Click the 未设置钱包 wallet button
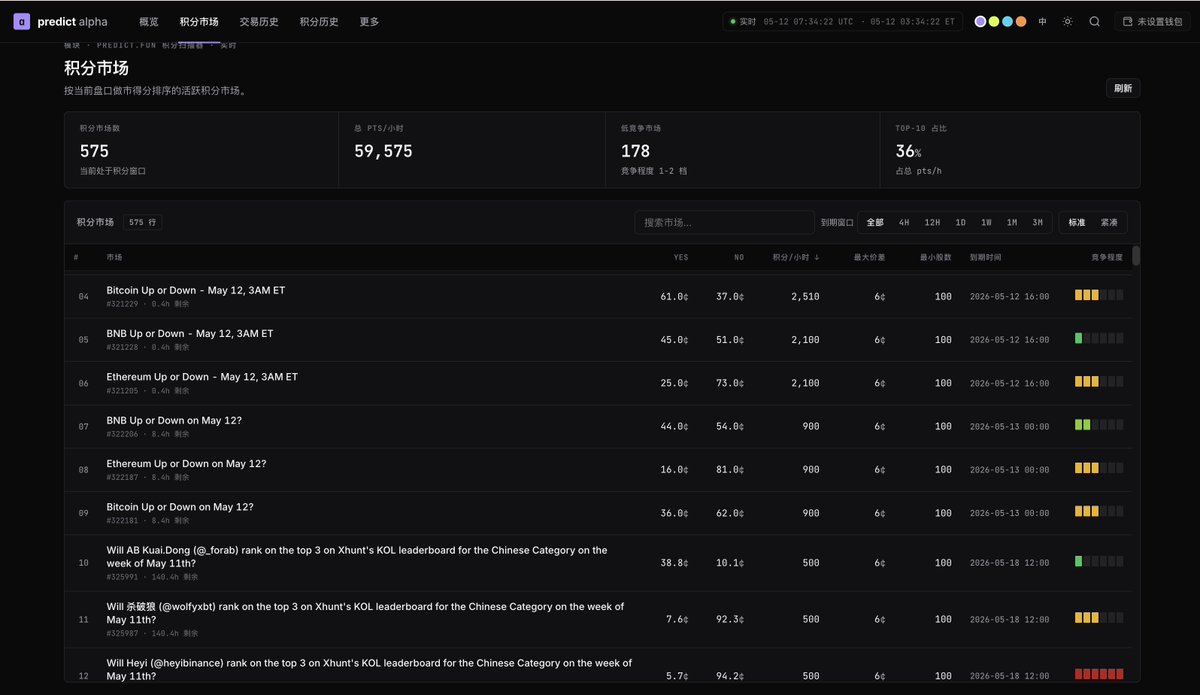The width and height of the screenshot is (1200, 695). (x=1152, y=21)
